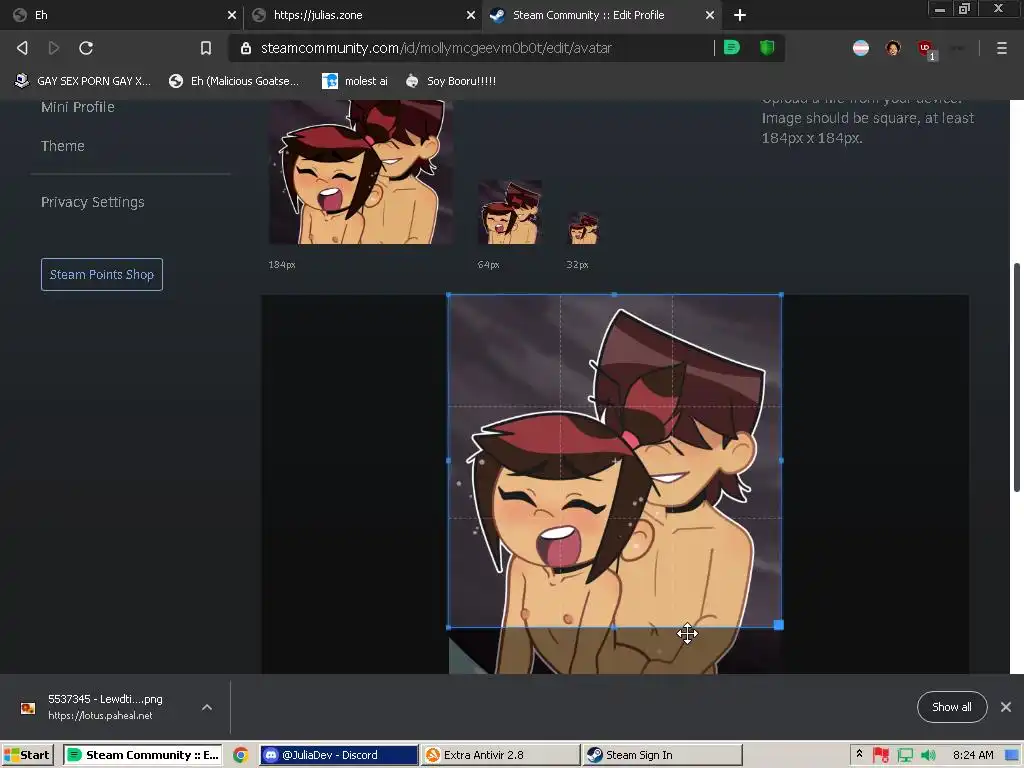Expand the download item options chevron

[207, 707]
